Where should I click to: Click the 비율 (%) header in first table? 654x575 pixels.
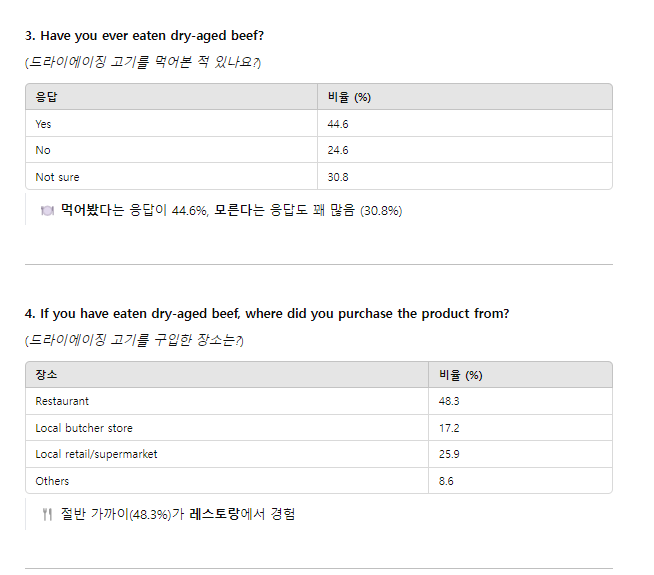(349, 98)
